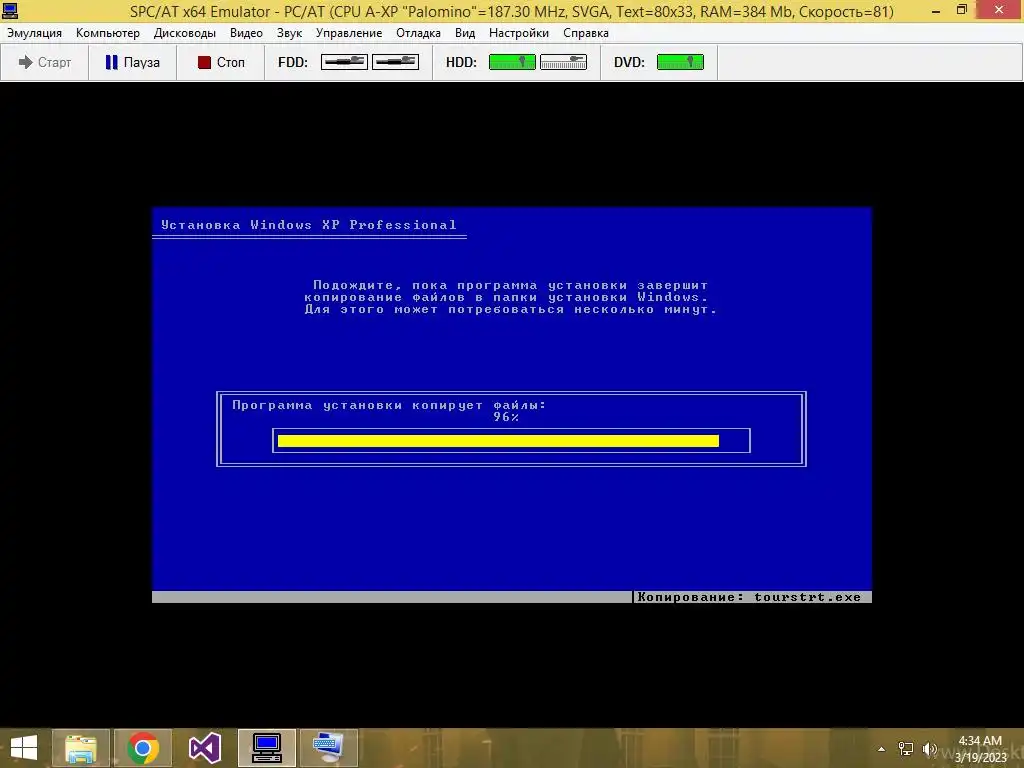This screenshot has height=768, width=1024.
Task: Close the emulator window
Action: click(999, 10)
